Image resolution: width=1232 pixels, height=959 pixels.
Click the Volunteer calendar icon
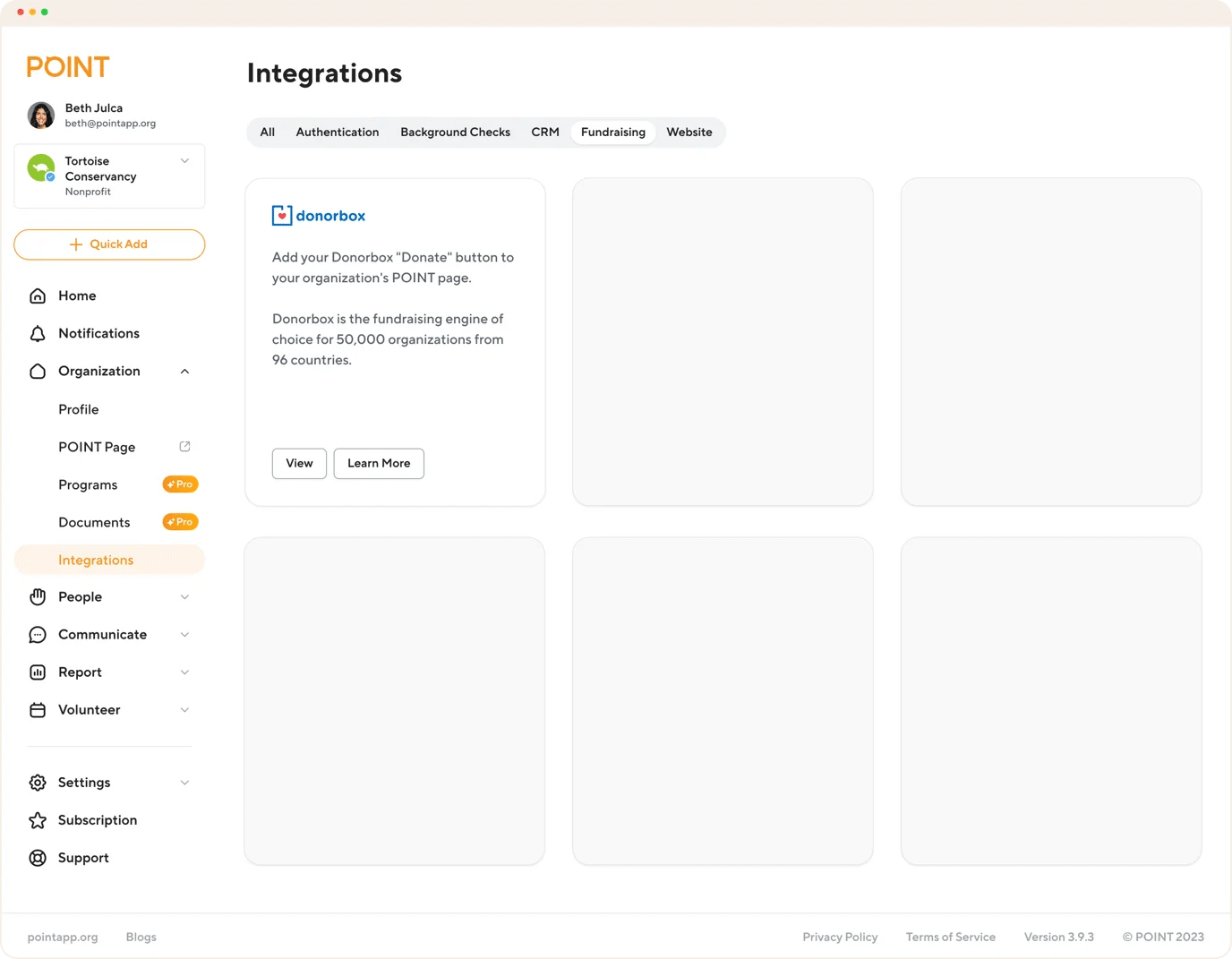pos(38,709)
